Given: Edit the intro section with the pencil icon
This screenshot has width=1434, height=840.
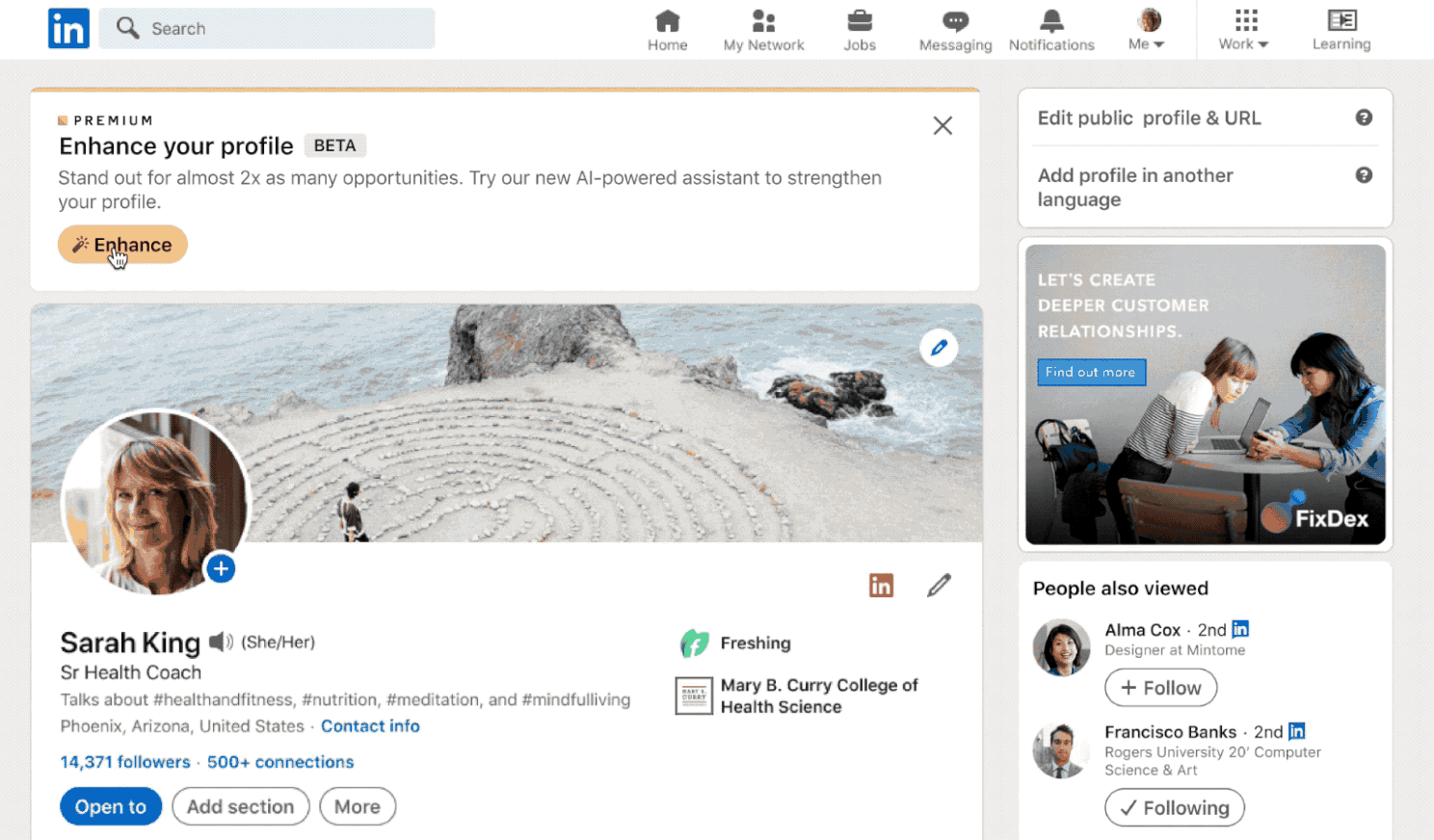Looking at the screenshot, I should click(x=938, y=585).
